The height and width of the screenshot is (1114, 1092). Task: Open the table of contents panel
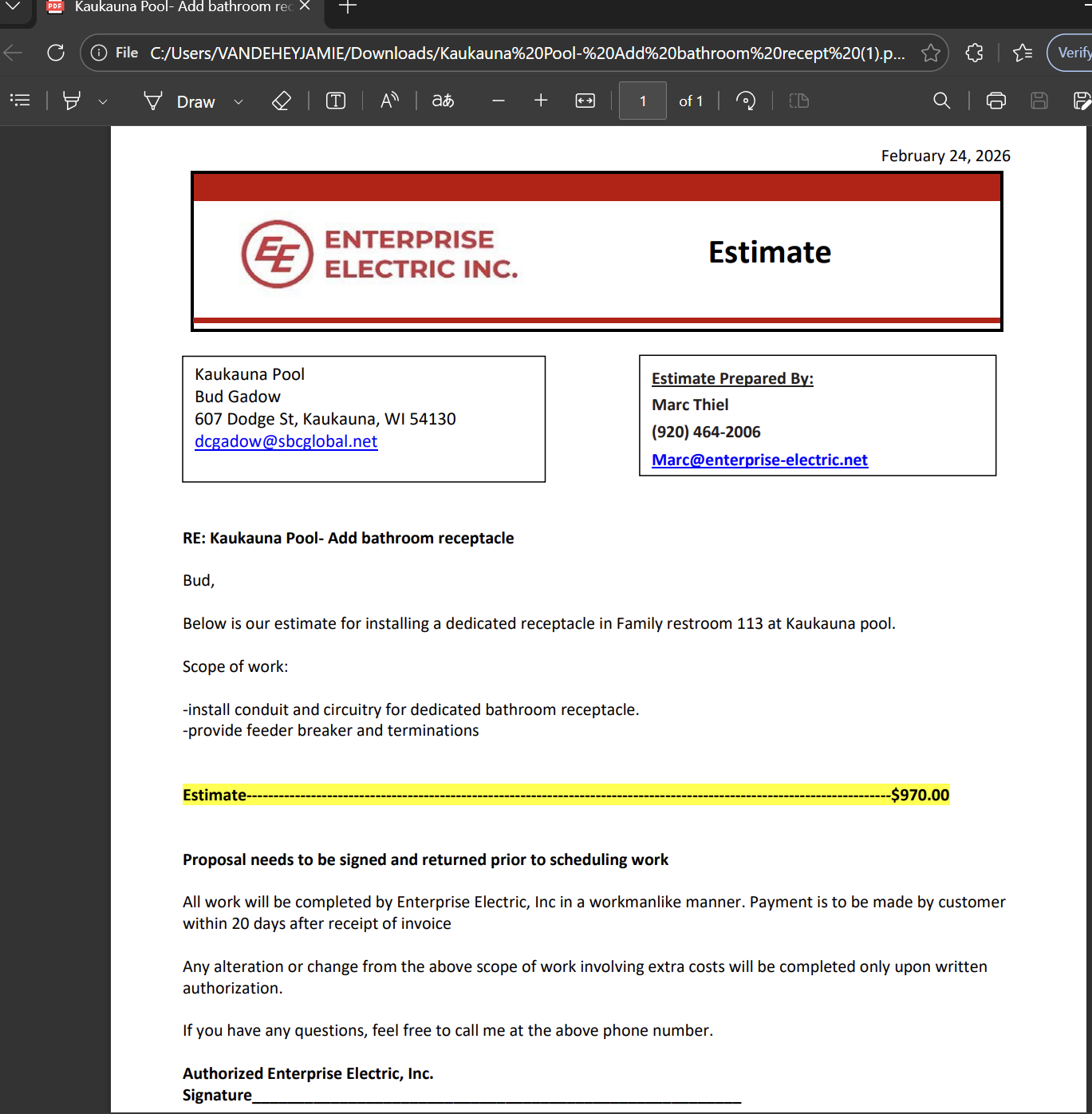click(20, 101)
